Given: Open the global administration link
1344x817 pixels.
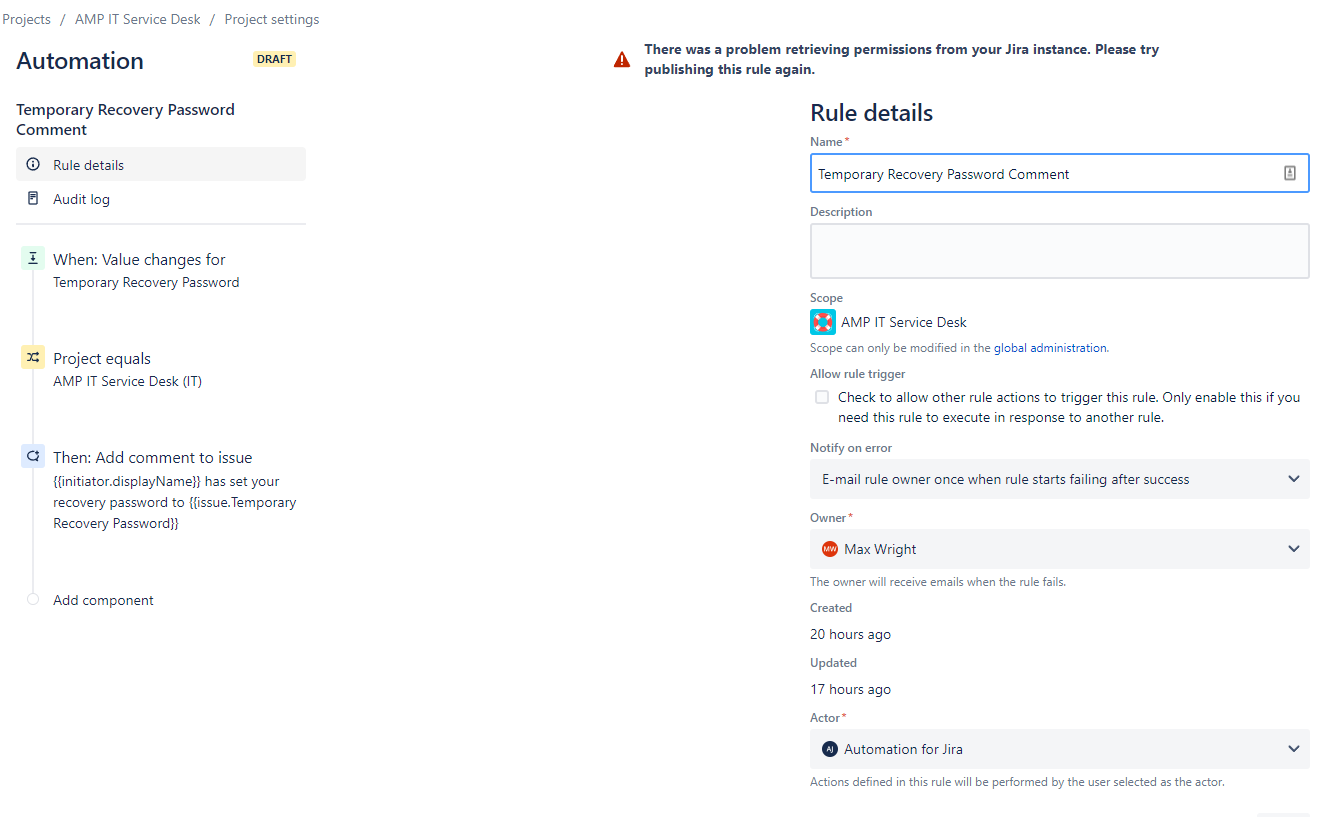Looking at the screenshot, I should tap(1050, 348).
